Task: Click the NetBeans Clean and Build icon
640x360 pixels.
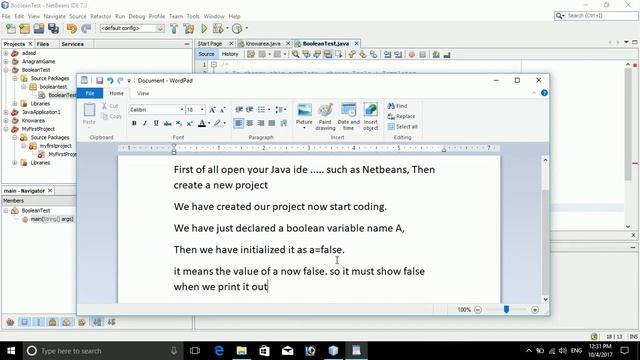Action: coord(189,29)
